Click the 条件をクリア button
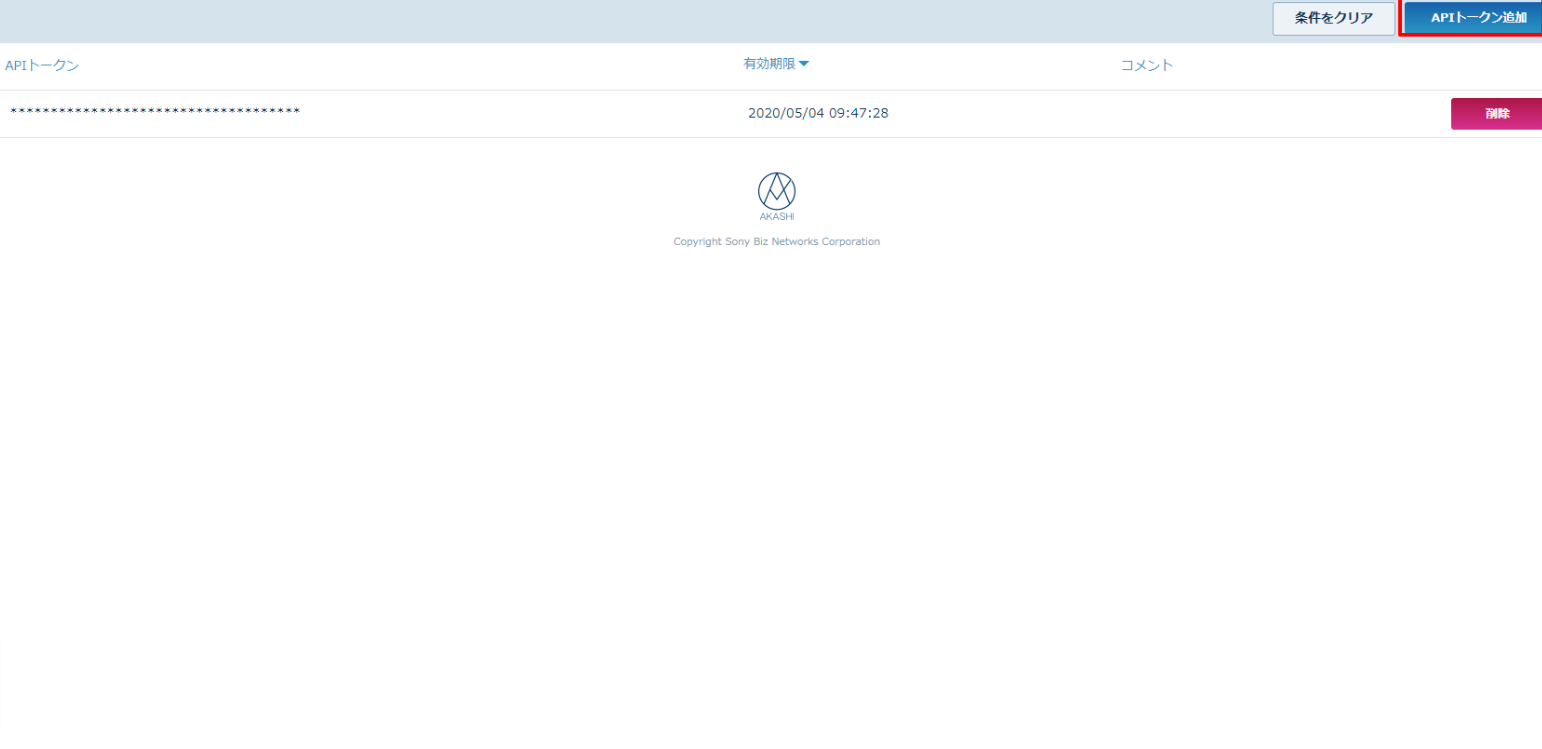Screen dimensions: 1542x749 tap(1333, 18)
